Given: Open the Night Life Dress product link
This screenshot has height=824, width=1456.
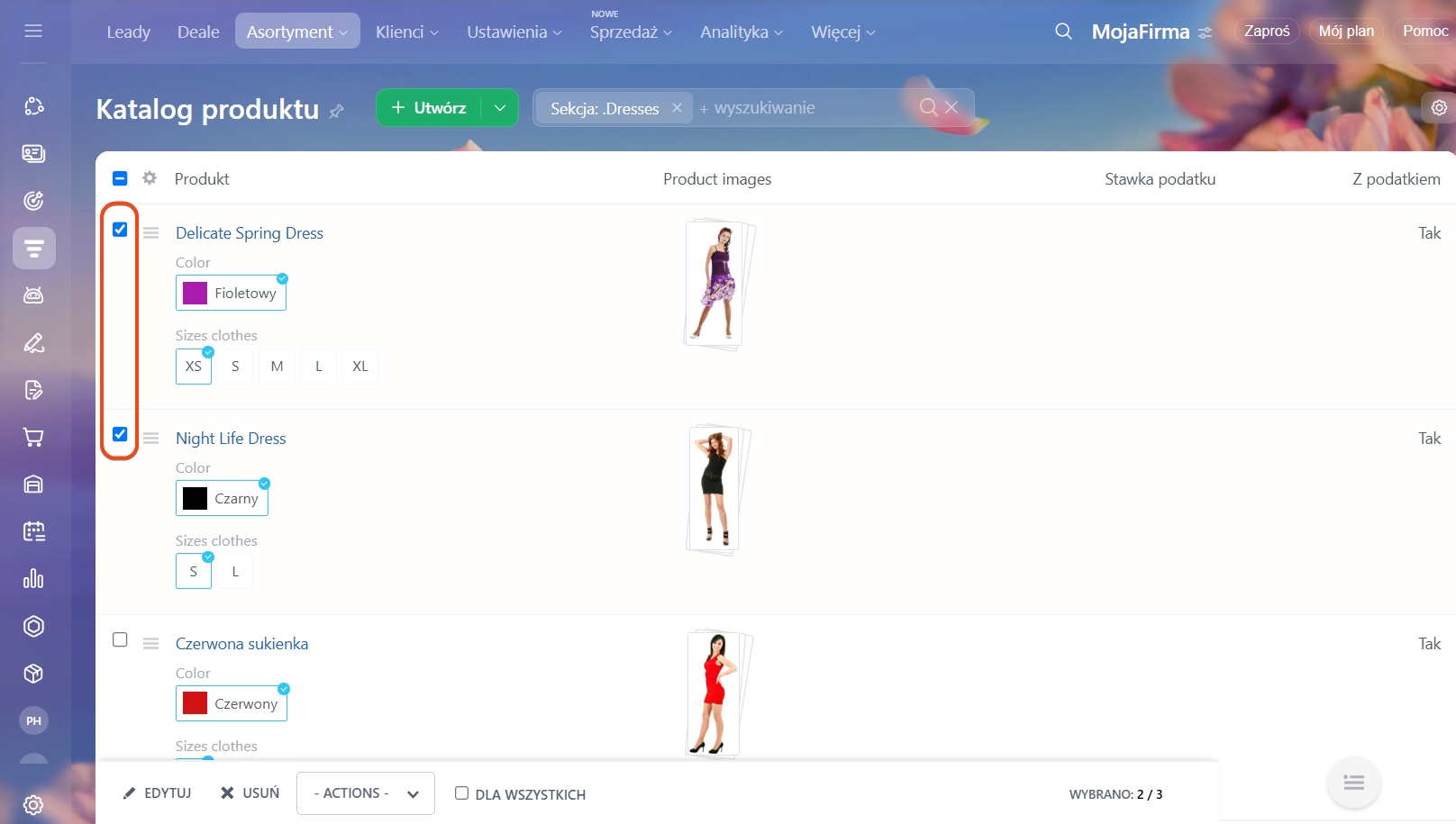Looking at the screenshot, I should pos(231,439).
